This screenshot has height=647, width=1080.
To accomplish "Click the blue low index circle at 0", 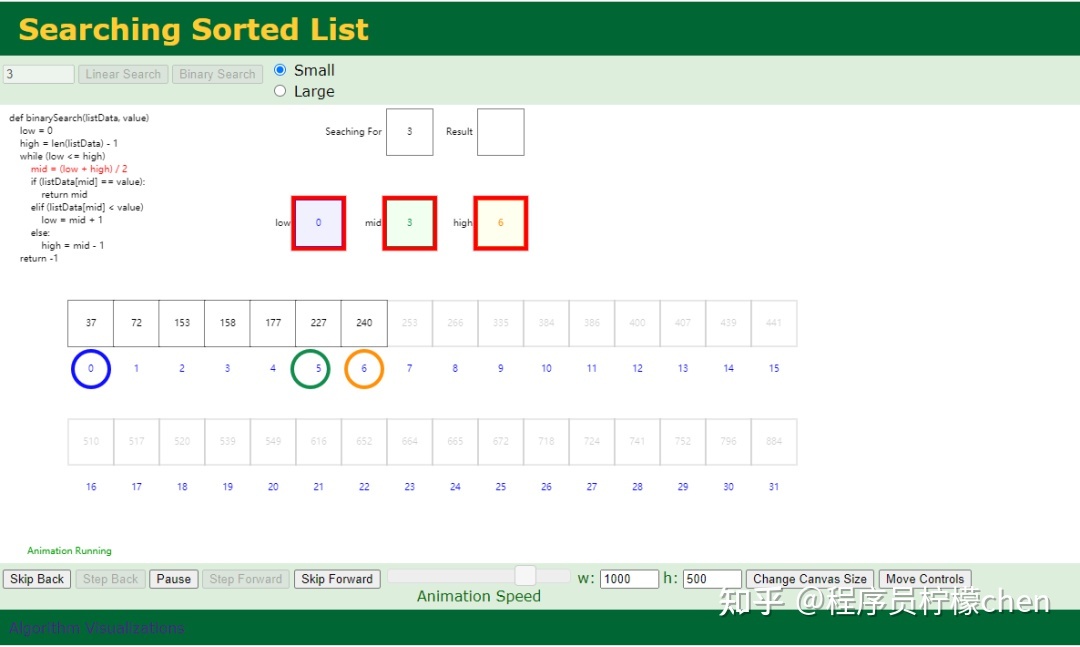I will click(x=91, y=369).
